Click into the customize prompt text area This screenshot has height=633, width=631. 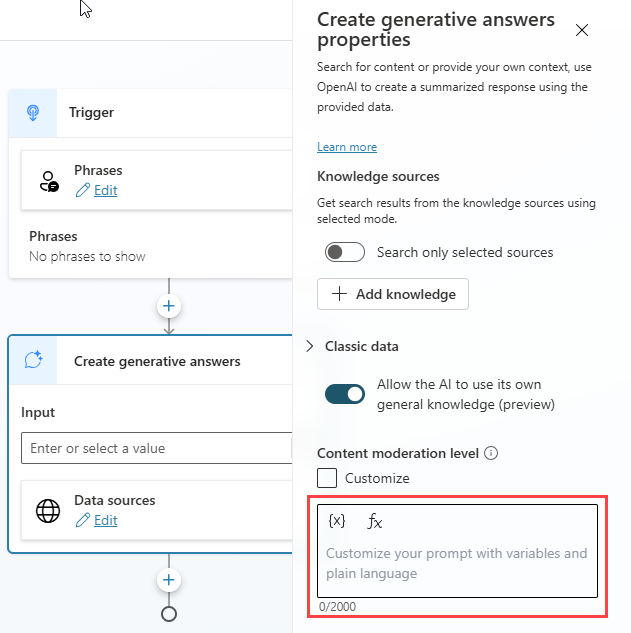pyautogui.click(x=457, y=564)
